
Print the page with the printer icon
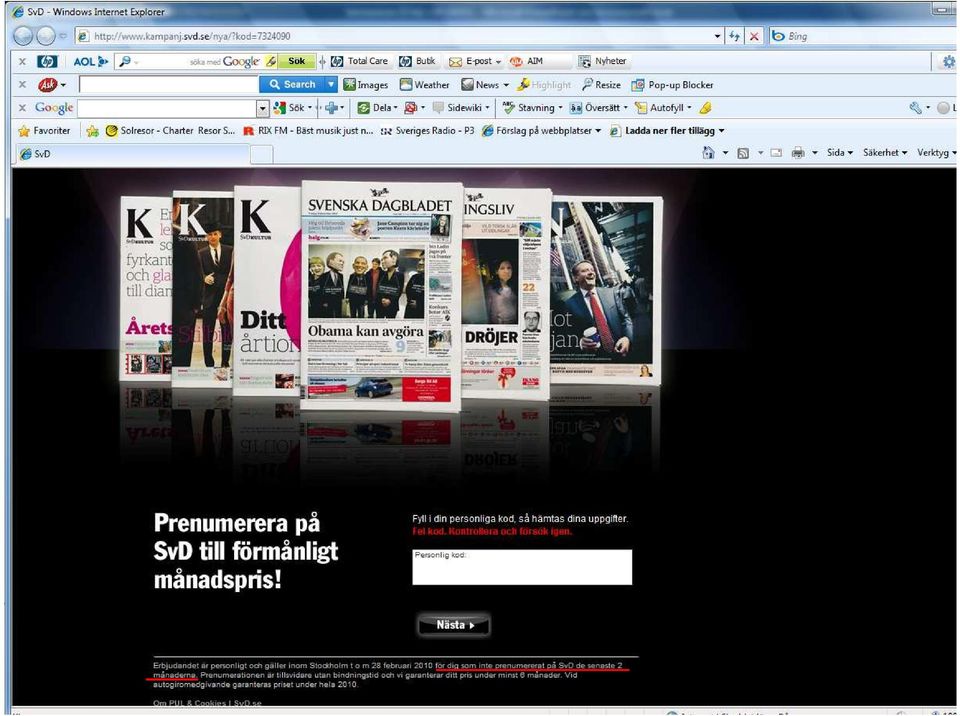(x=798, y=153)
